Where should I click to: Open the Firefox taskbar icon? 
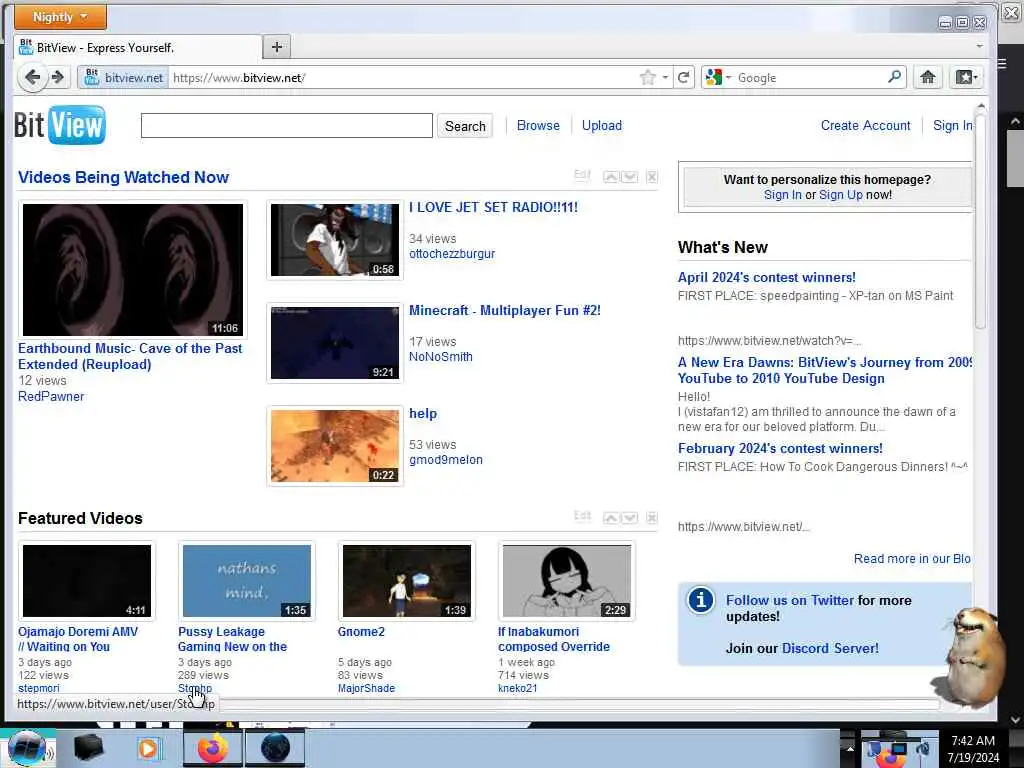click(212, 748)
